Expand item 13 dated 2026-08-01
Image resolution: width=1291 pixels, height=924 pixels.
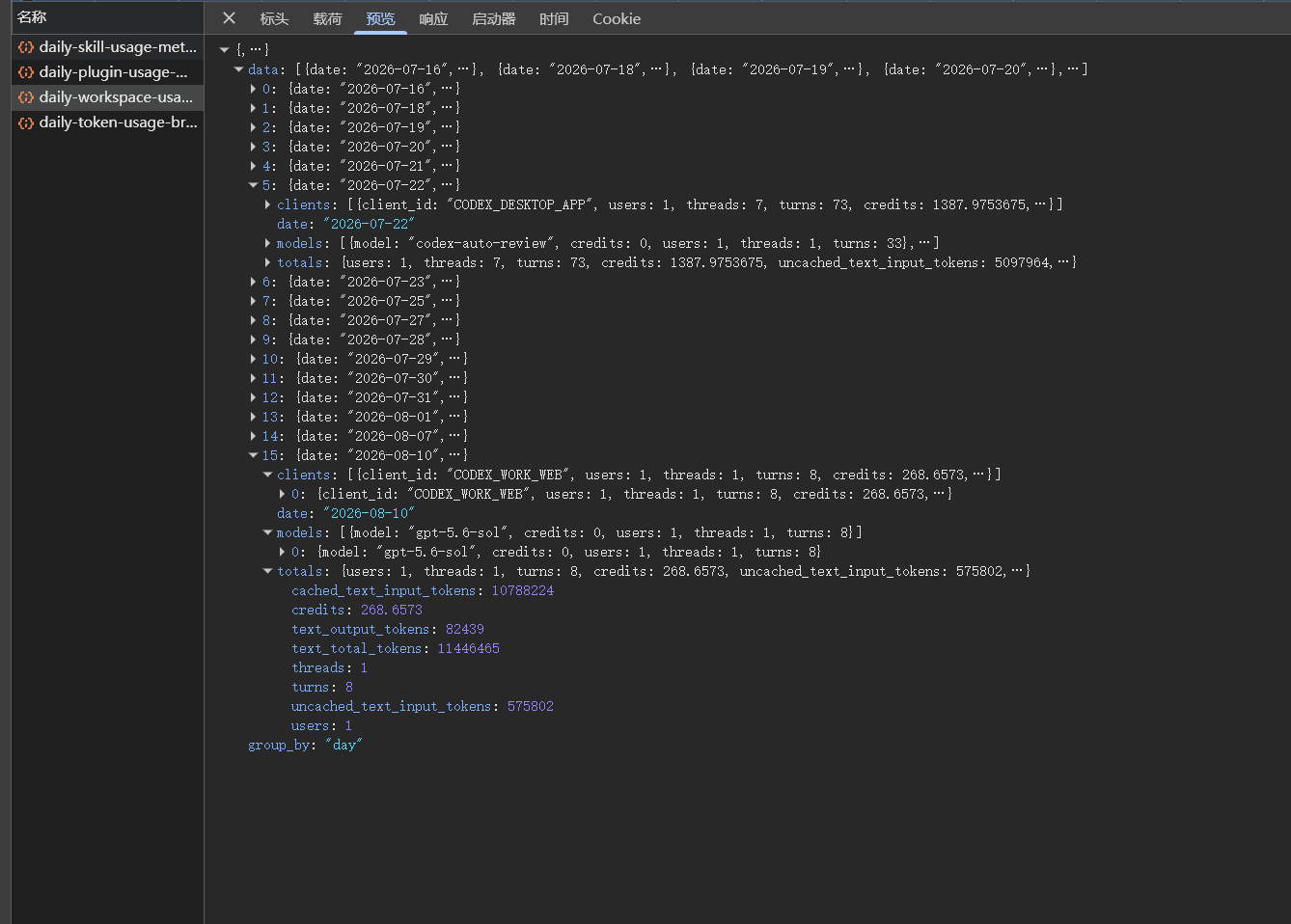254,417
